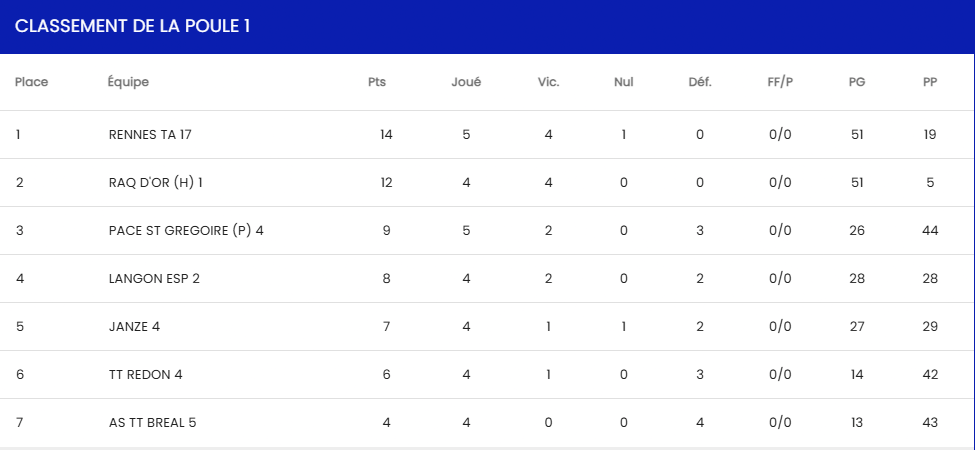Click the PP column header
This screenshot has height=450, width=975.
pyautogui.click(x=930, y=82)
